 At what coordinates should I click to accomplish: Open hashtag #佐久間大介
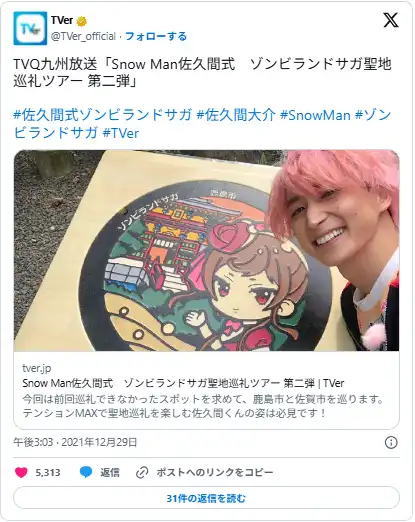tap(236, 115)
